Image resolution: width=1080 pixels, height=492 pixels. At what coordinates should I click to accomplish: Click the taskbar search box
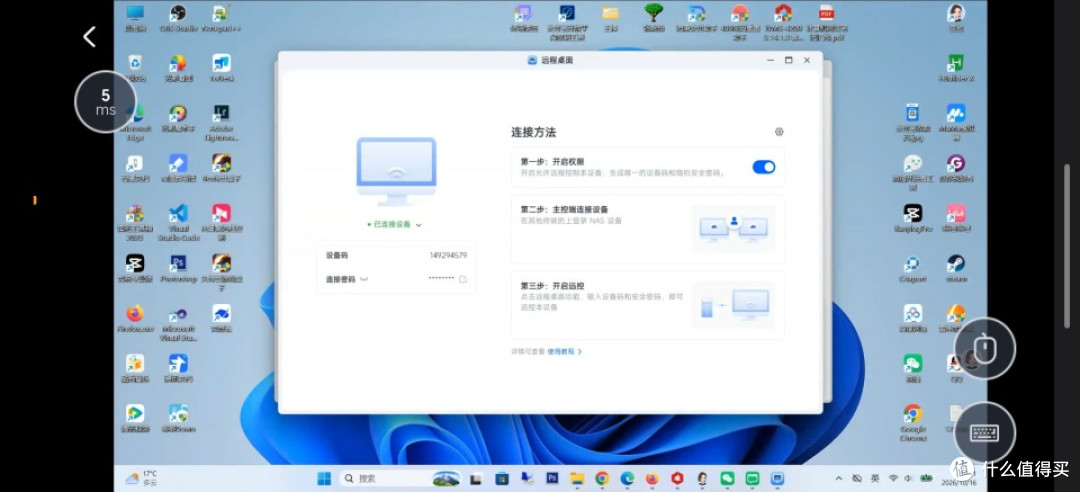[402, 478]
